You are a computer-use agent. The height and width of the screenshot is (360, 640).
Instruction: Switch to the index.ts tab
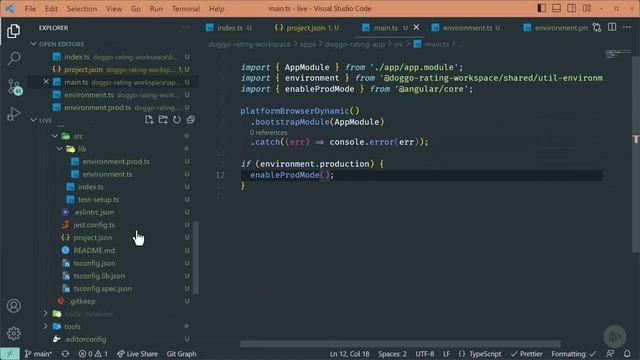(231, 28)
